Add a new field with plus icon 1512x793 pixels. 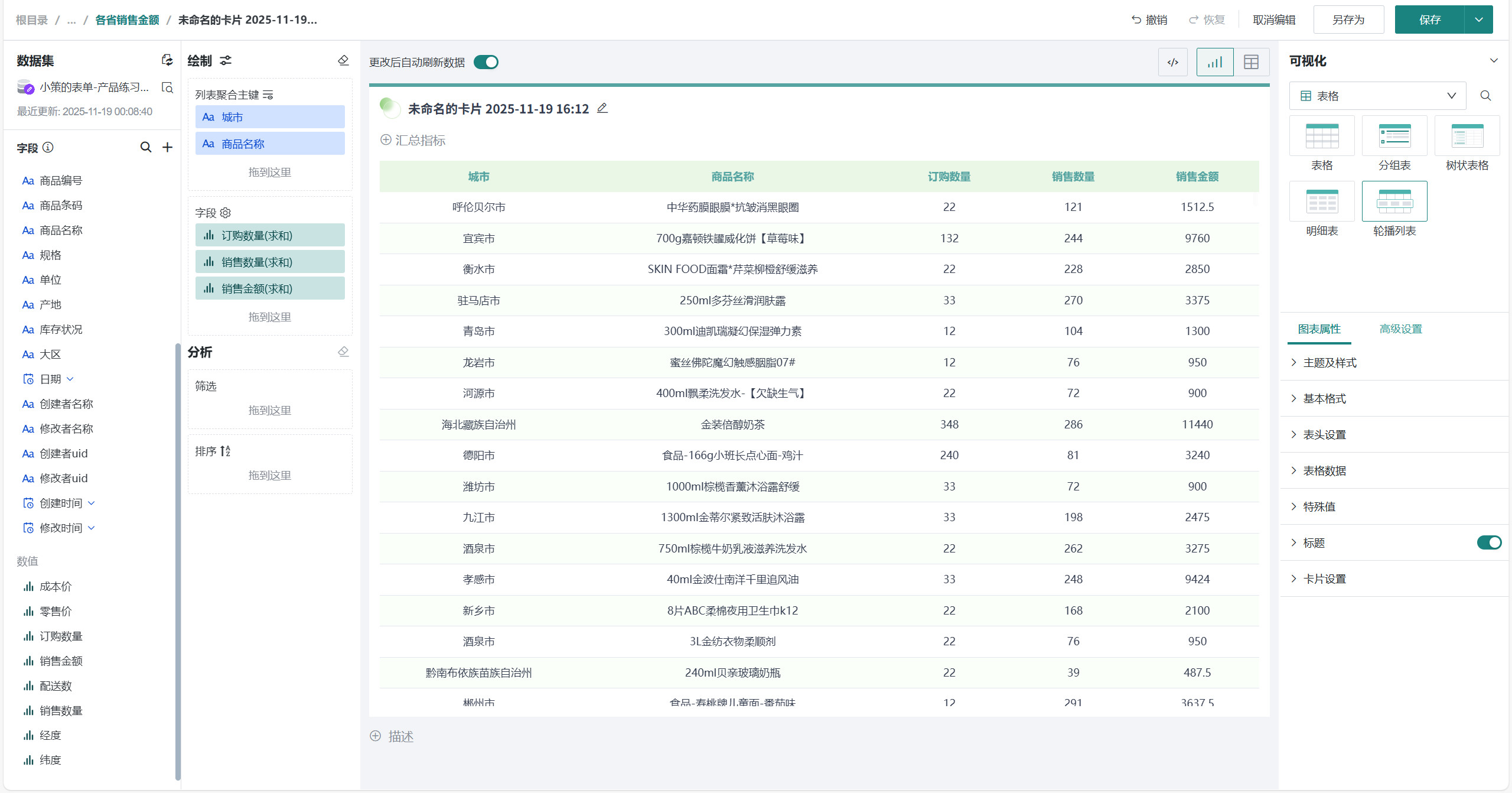(168, 147)
